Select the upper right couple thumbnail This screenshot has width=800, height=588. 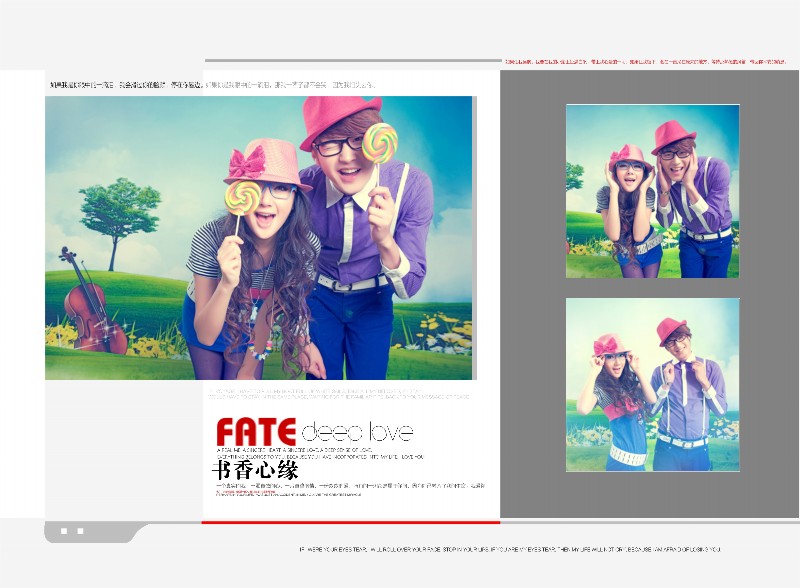[652, 191]
